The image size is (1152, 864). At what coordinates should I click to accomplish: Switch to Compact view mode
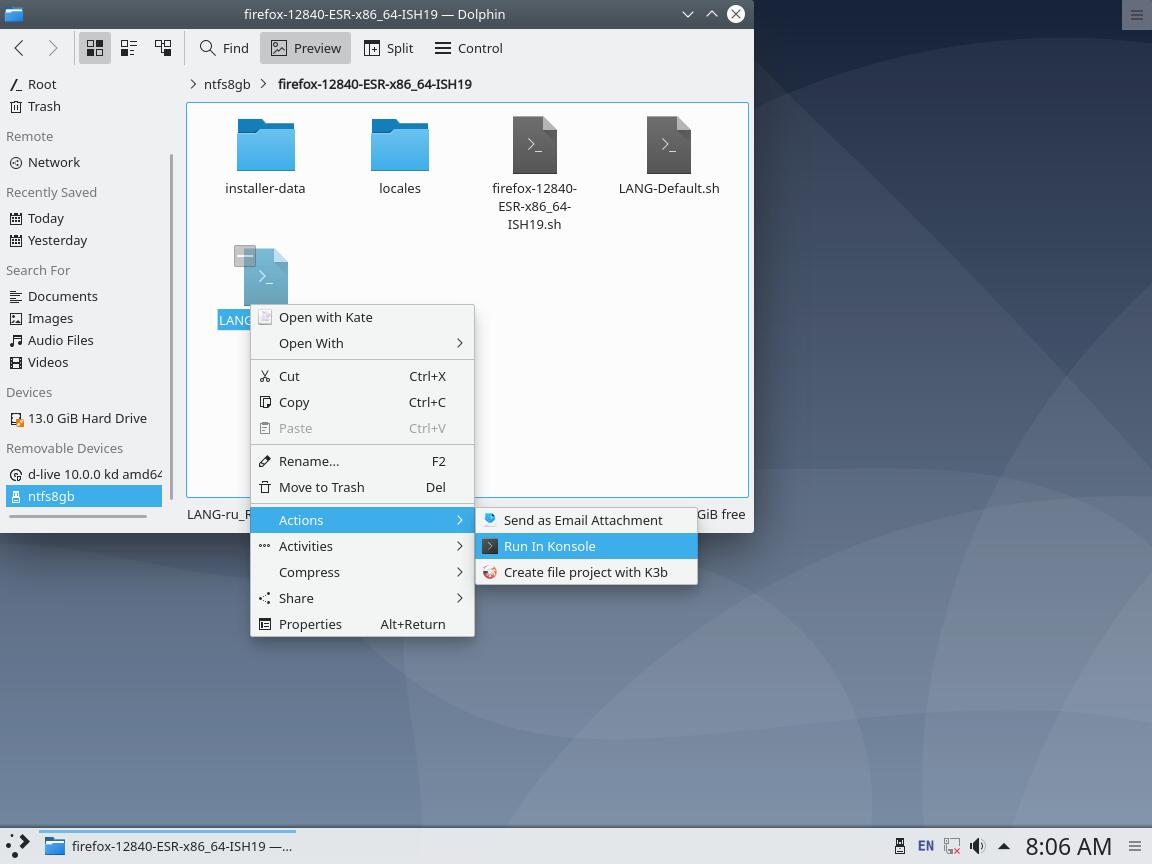coord(129,48)
